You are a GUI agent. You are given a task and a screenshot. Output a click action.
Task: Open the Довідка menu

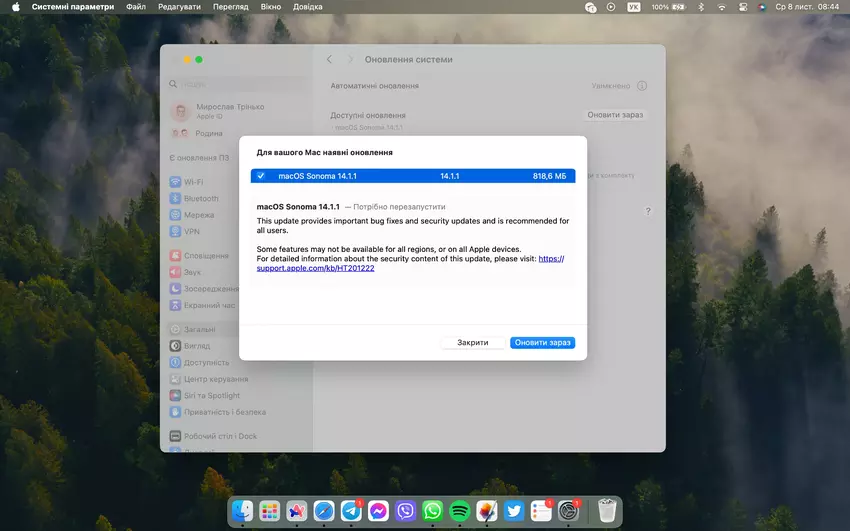click(308, 7)
